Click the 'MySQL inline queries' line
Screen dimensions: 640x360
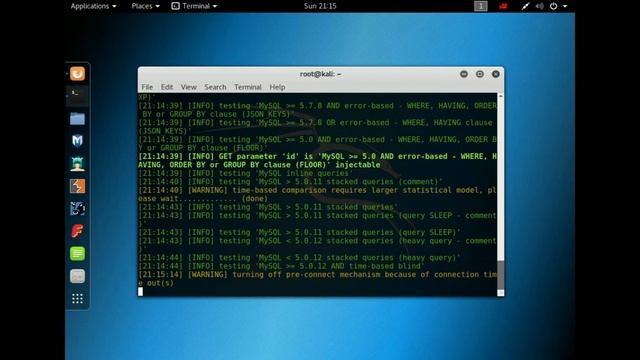pos(246,173)
